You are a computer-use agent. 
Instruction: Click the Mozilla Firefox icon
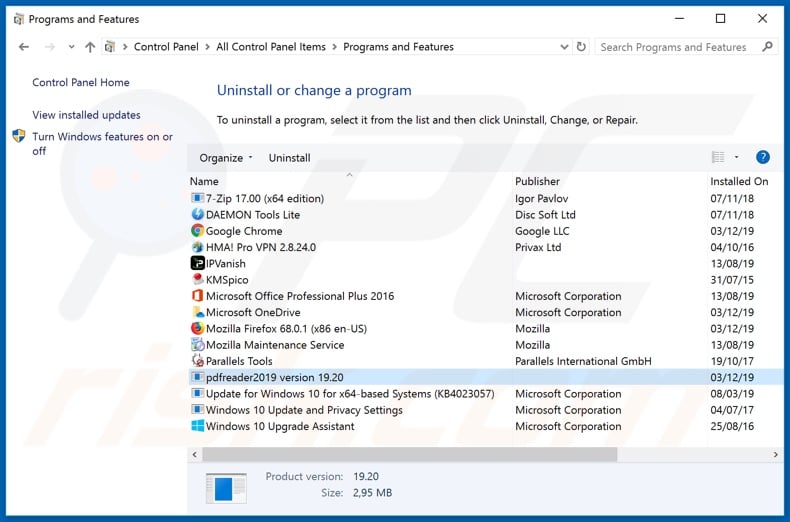[198, 329]
